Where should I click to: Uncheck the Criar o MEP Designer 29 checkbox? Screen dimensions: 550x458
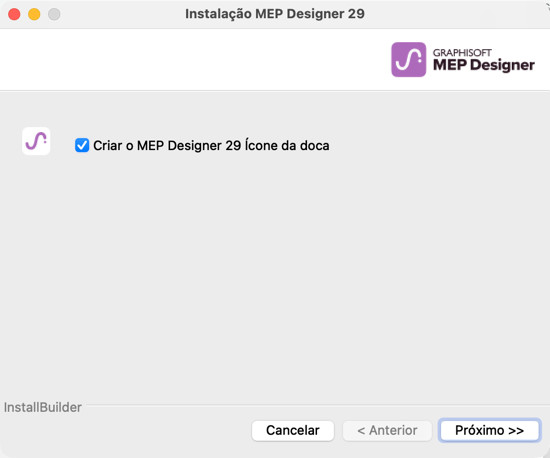click(x=82, y=145)
